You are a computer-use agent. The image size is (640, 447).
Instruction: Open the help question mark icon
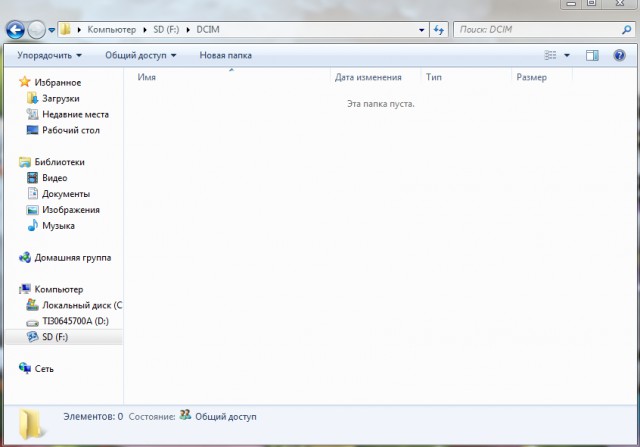tap(619, 55)
